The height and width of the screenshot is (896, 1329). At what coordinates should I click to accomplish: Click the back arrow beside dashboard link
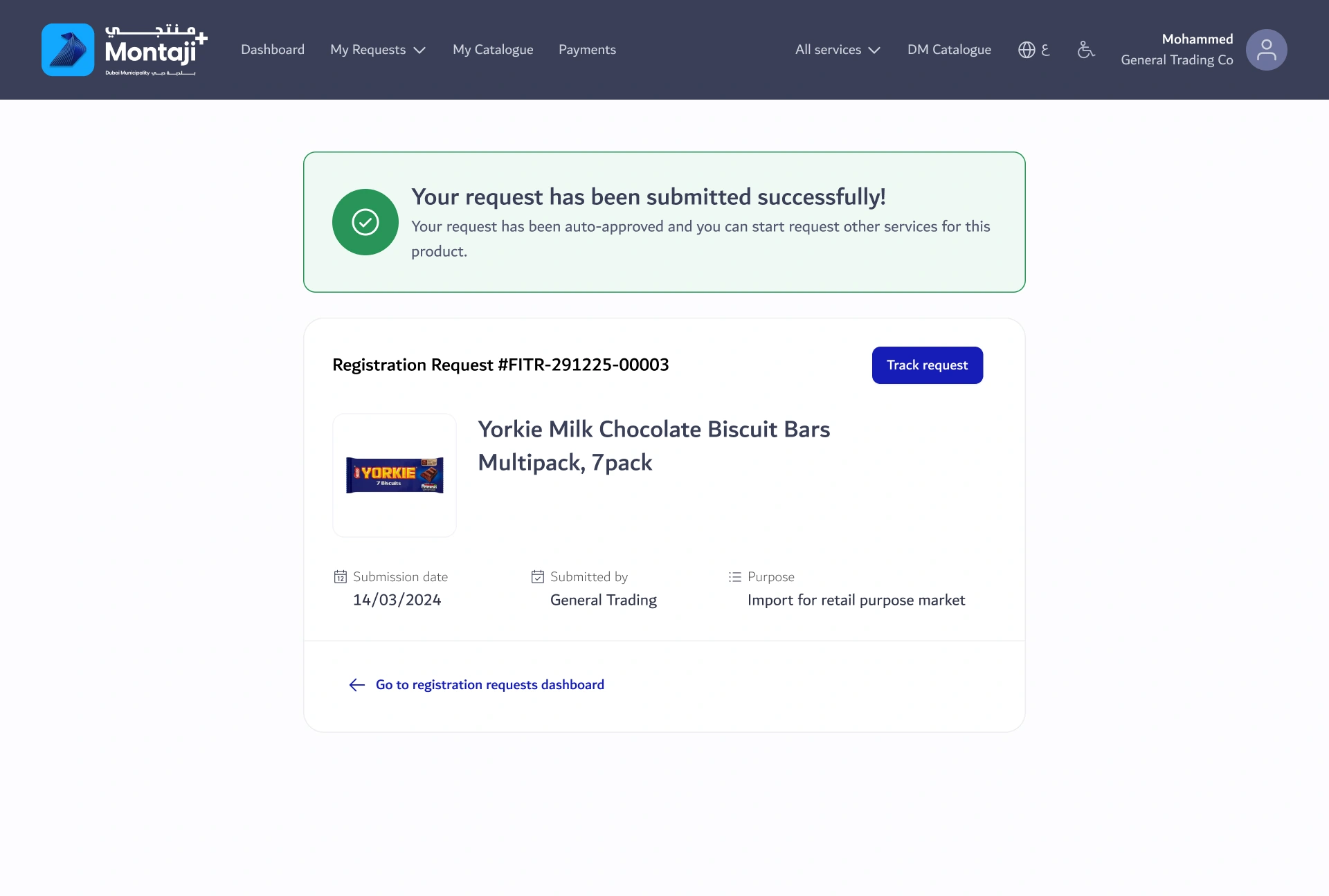coord(357,685)
